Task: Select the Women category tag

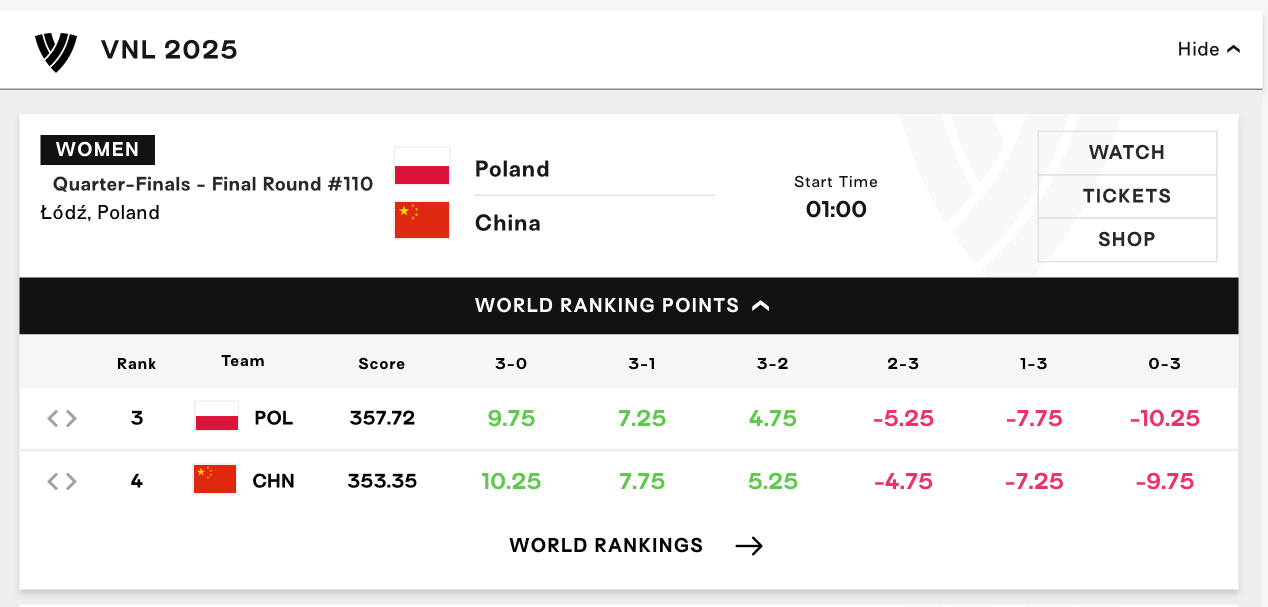Action: point(98,150)
